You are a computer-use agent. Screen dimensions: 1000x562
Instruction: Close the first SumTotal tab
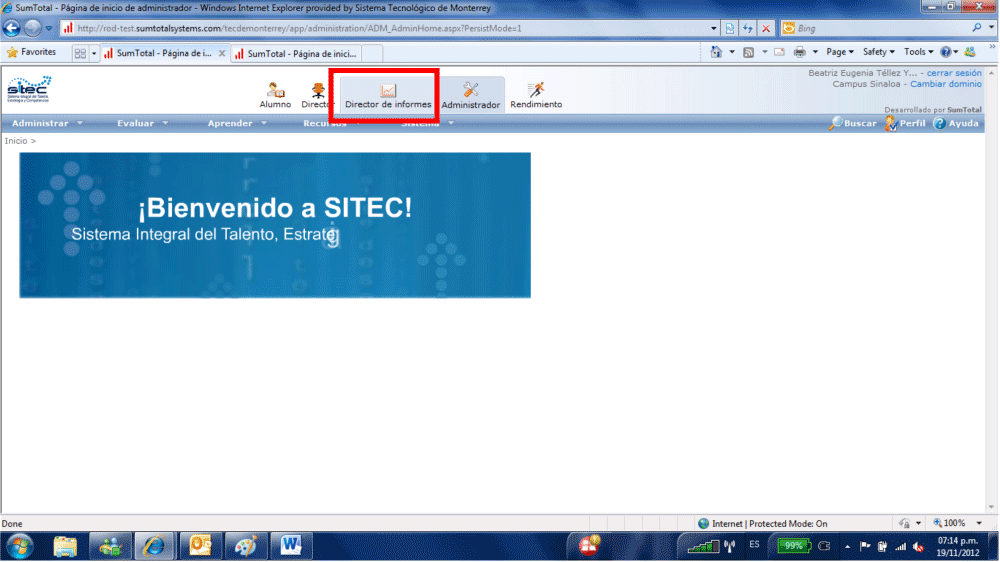point(222,54)
